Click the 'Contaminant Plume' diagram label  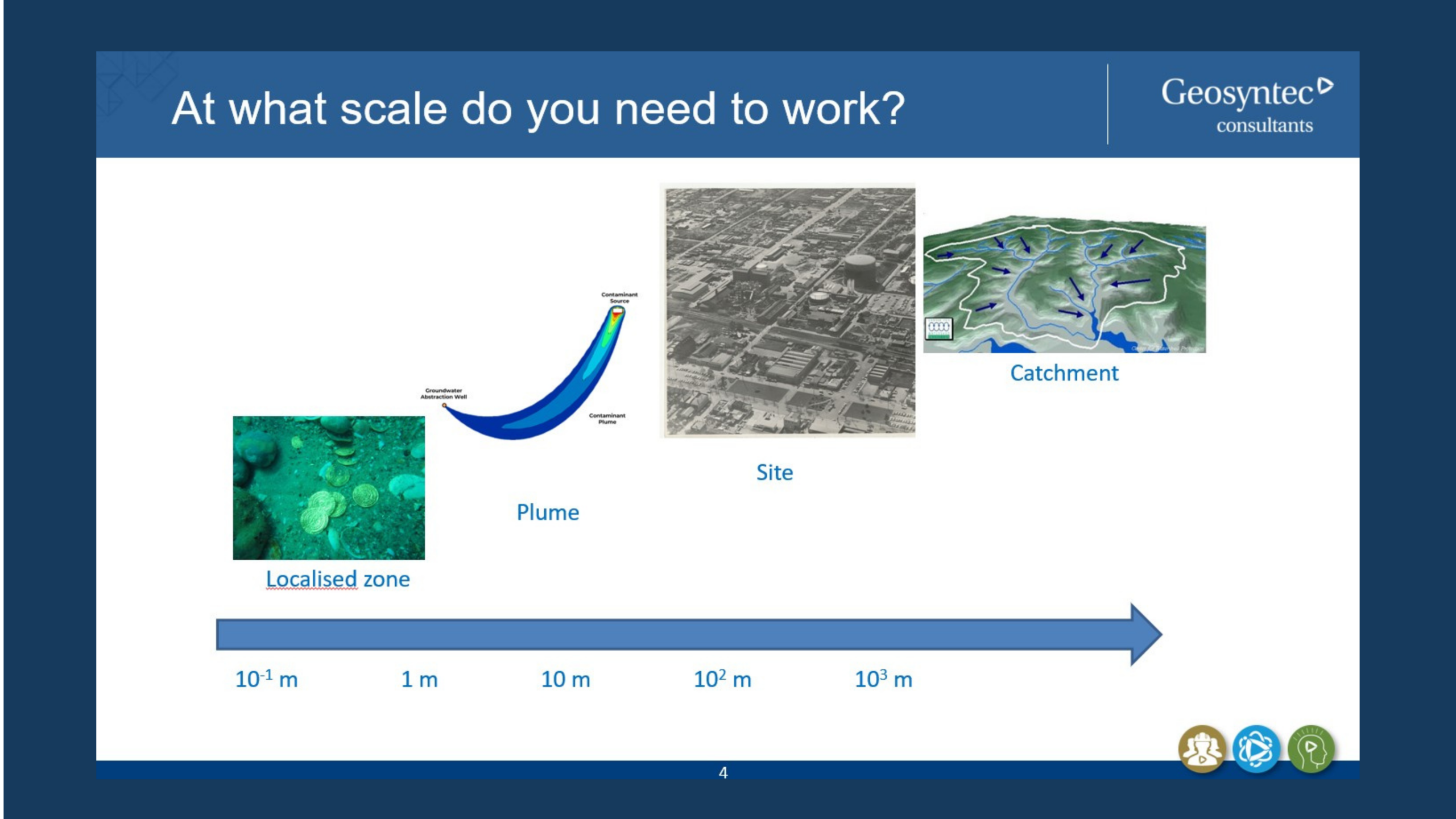[x=607, y=419]
